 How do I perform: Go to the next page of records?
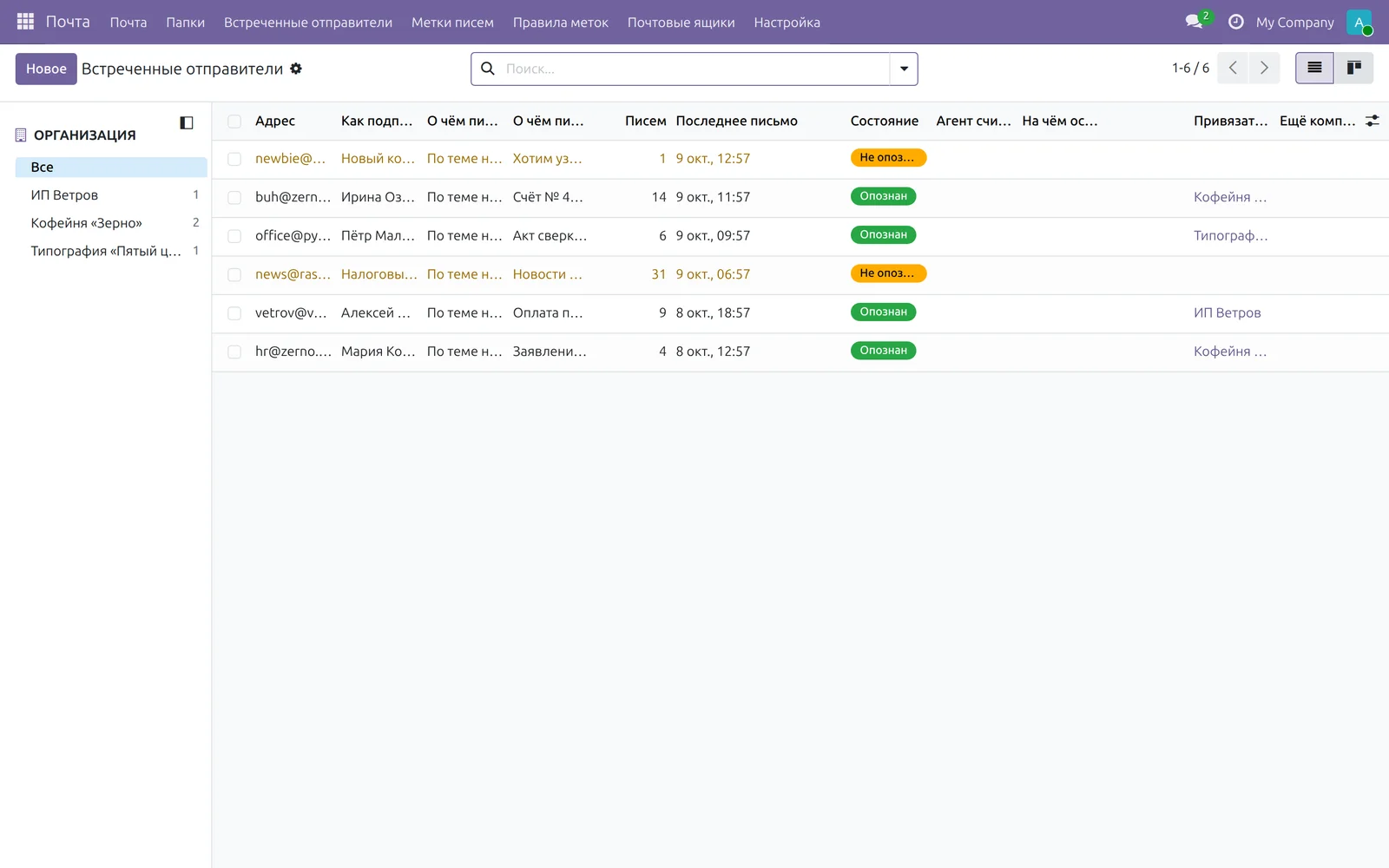(1264, 68)
